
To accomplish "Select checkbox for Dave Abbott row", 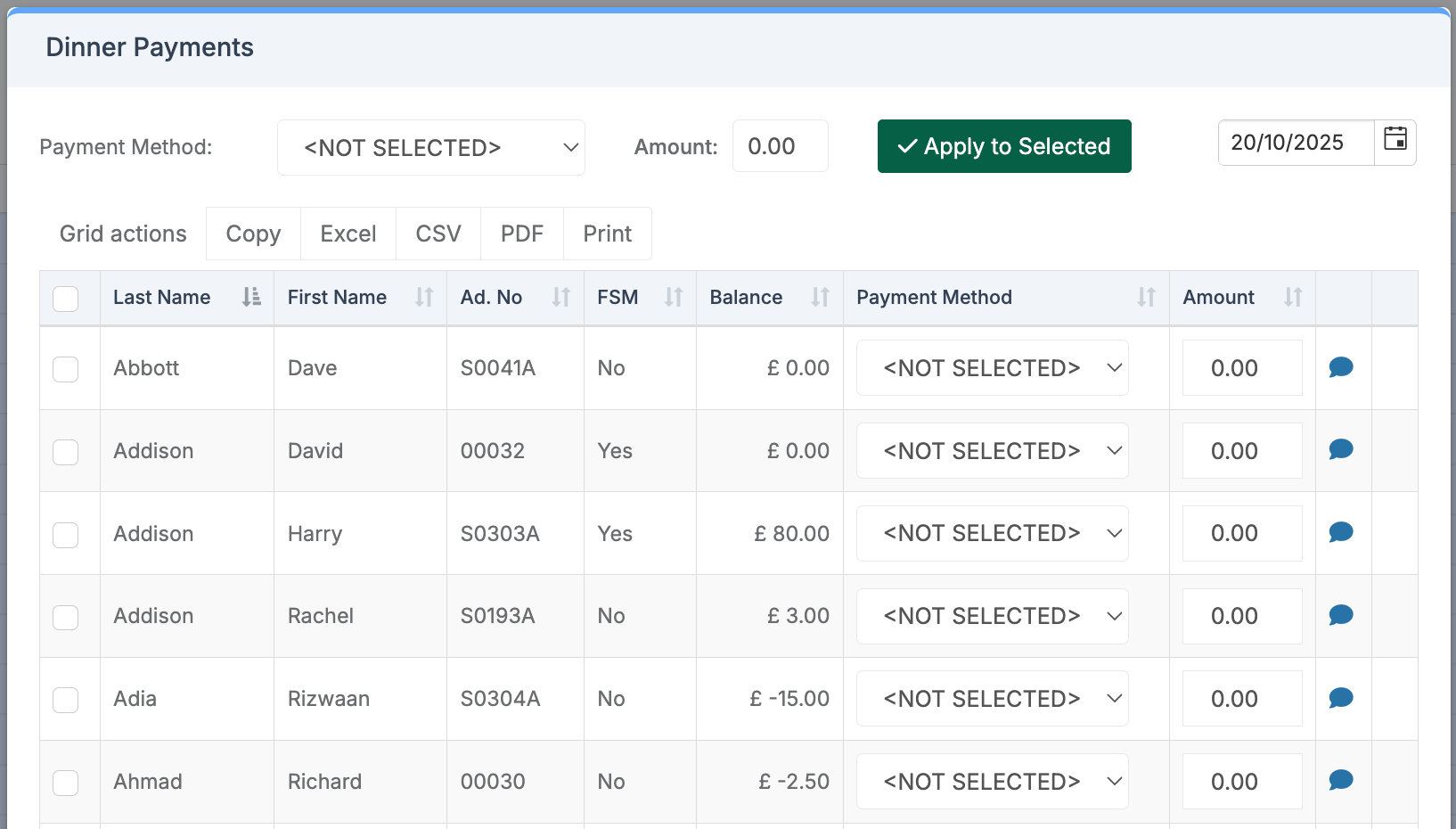I will tap(66, 369).
